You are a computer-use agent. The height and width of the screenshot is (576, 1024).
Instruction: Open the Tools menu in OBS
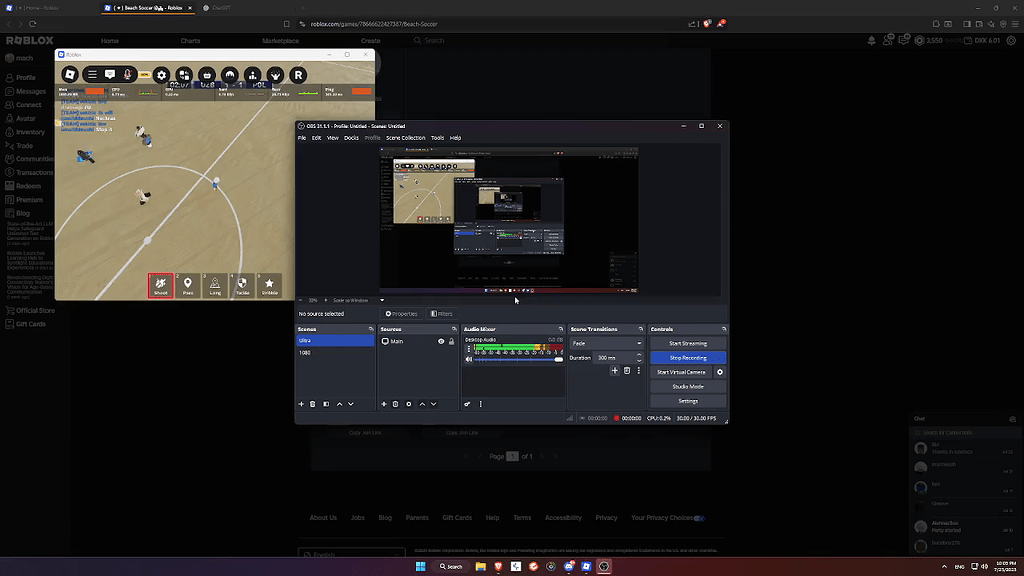pyautogui.click(x=437, y=137)
